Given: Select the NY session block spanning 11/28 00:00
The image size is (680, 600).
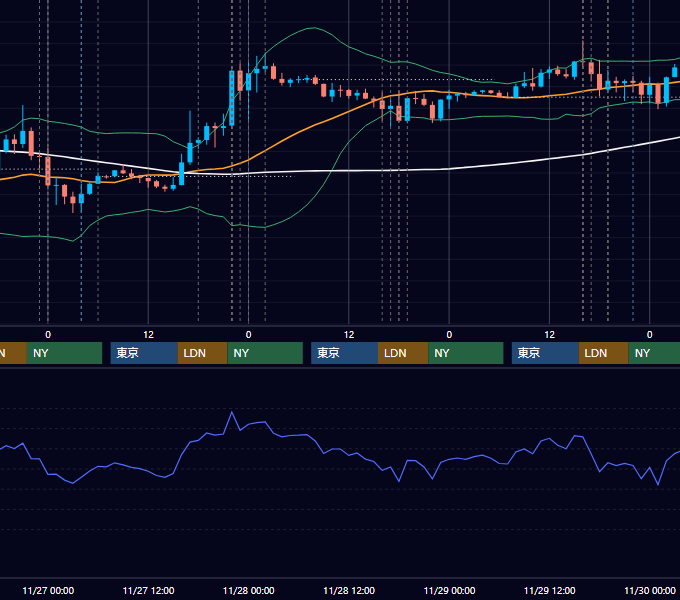Looking at the screenshot, I should pyautogui.click(x=265, y=353).
